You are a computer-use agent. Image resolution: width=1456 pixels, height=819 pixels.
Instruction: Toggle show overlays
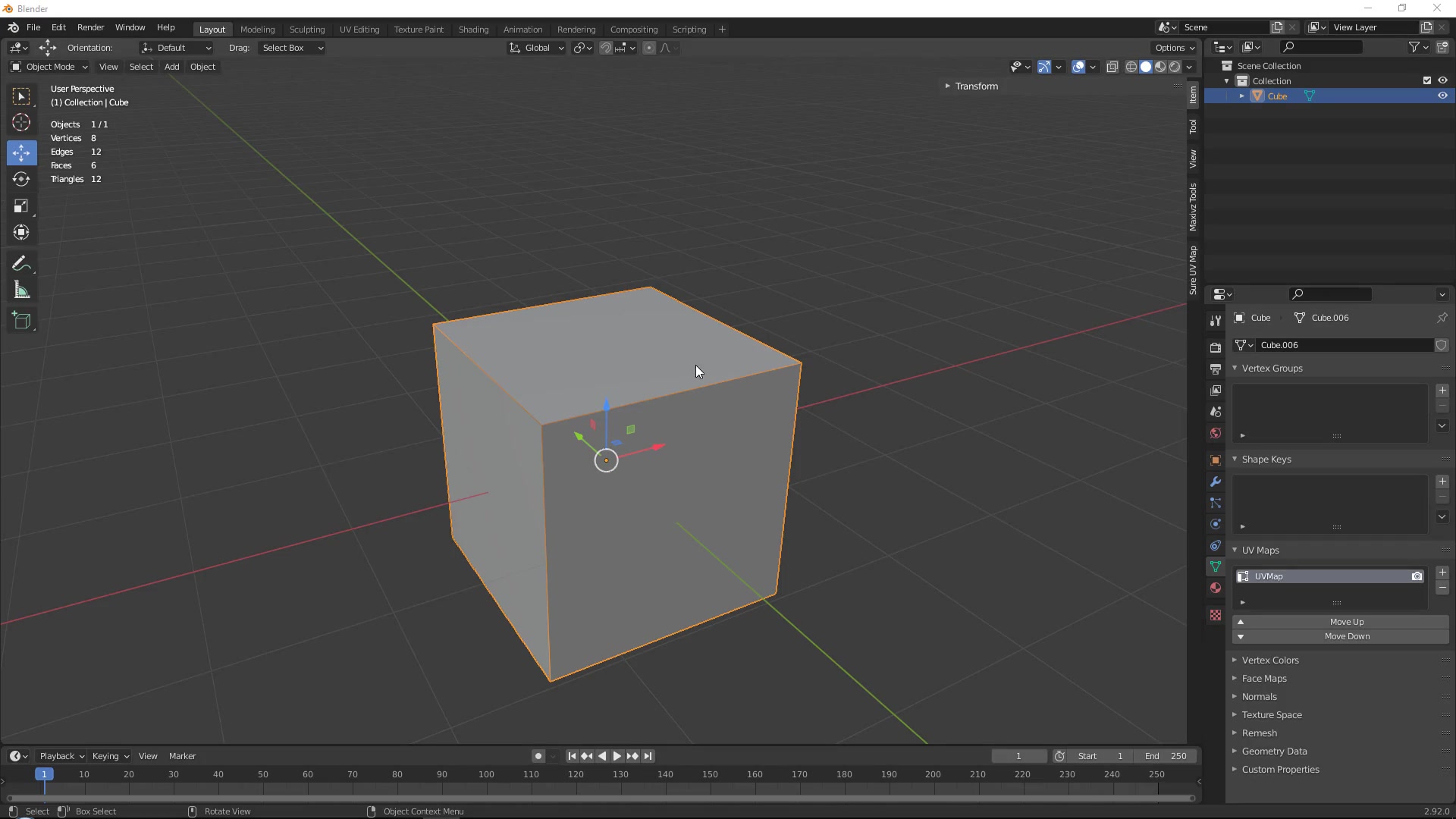pos(1078,67)
